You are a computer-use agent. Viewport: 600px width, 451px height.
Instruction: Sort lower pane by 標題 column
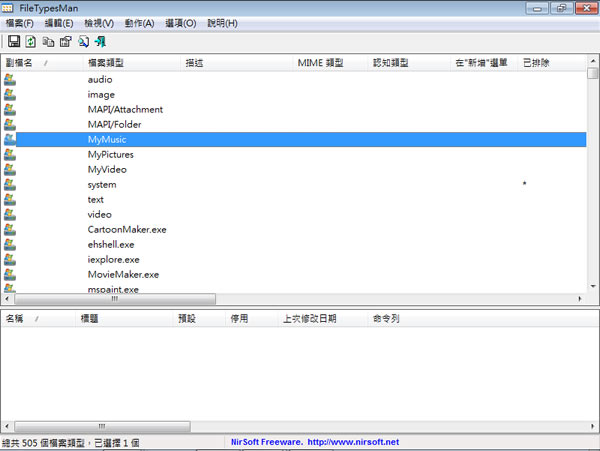(124, 318)
